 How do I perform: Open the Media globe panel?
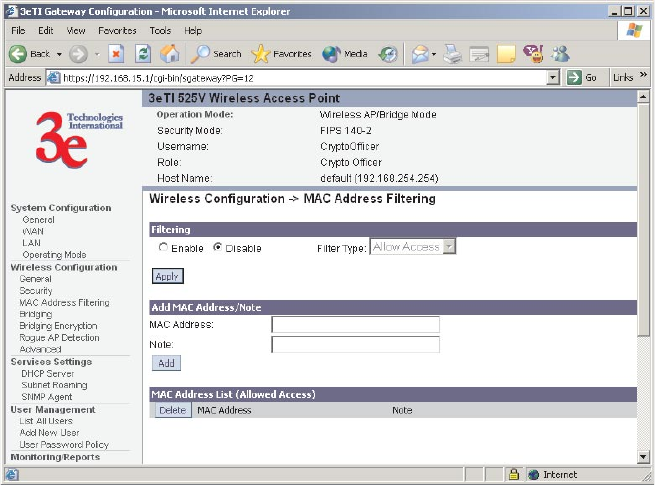point(332,54)
